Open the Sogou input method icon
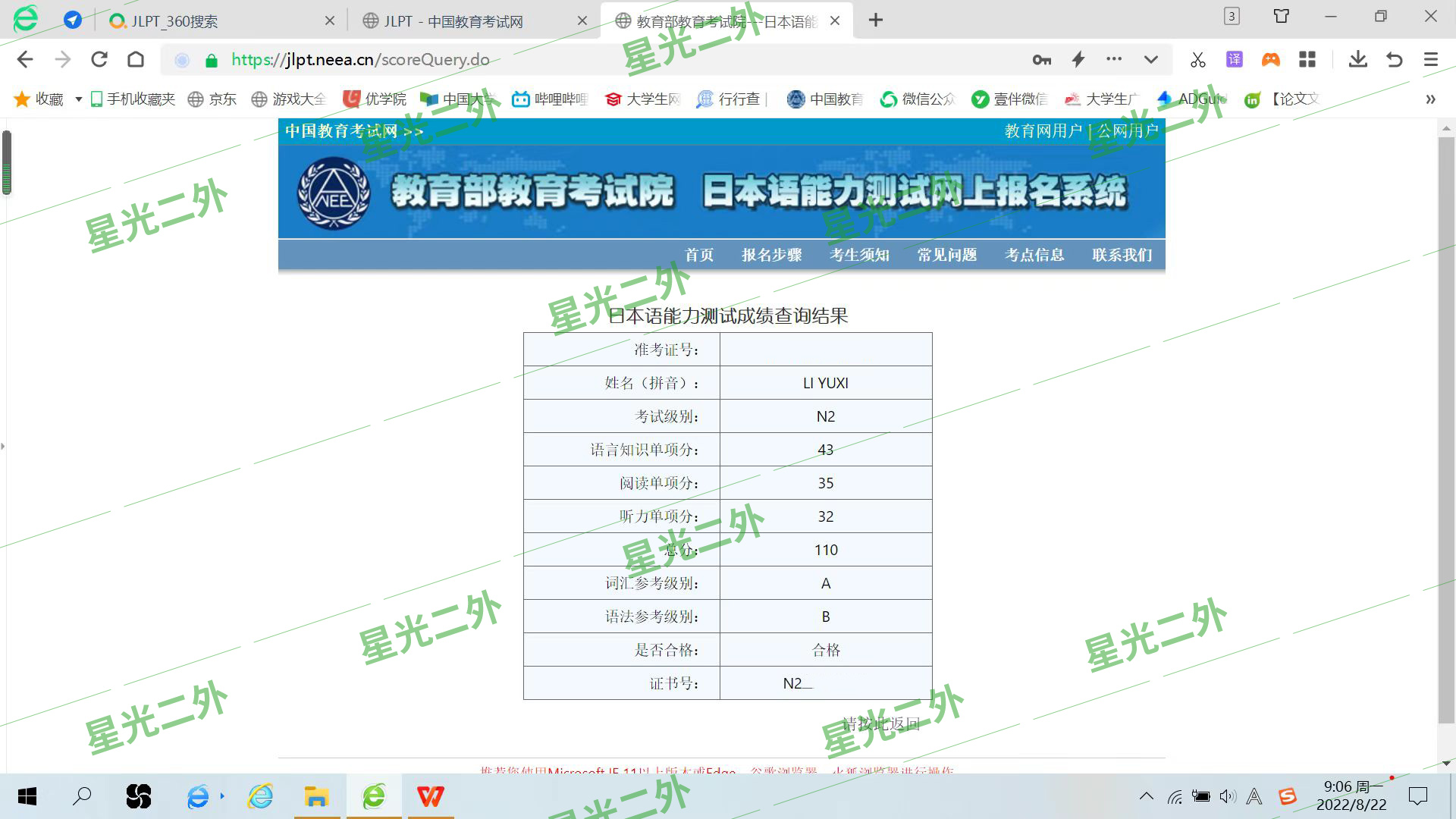Screen dimensions: 1456x819 [1288, 796]
